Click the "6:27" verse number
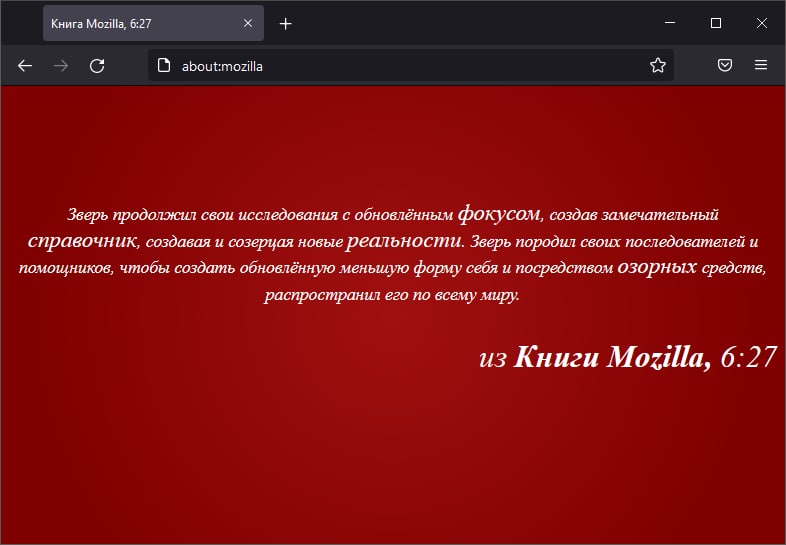The width and height of the screenshot is (786, 545). pos(748,357)
